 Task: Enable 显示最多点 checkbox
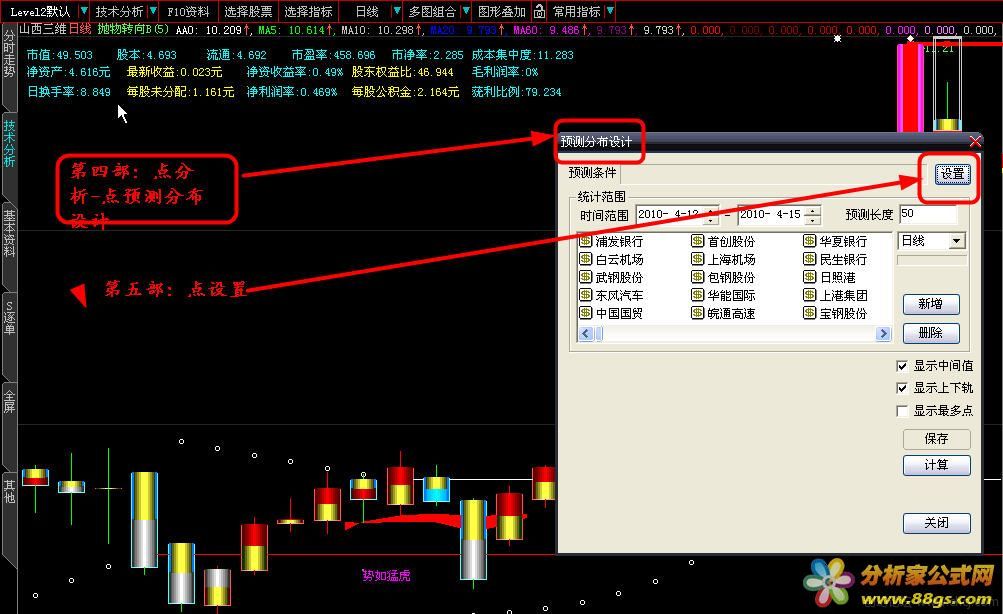pyautogui.click(x=902, y=411)
